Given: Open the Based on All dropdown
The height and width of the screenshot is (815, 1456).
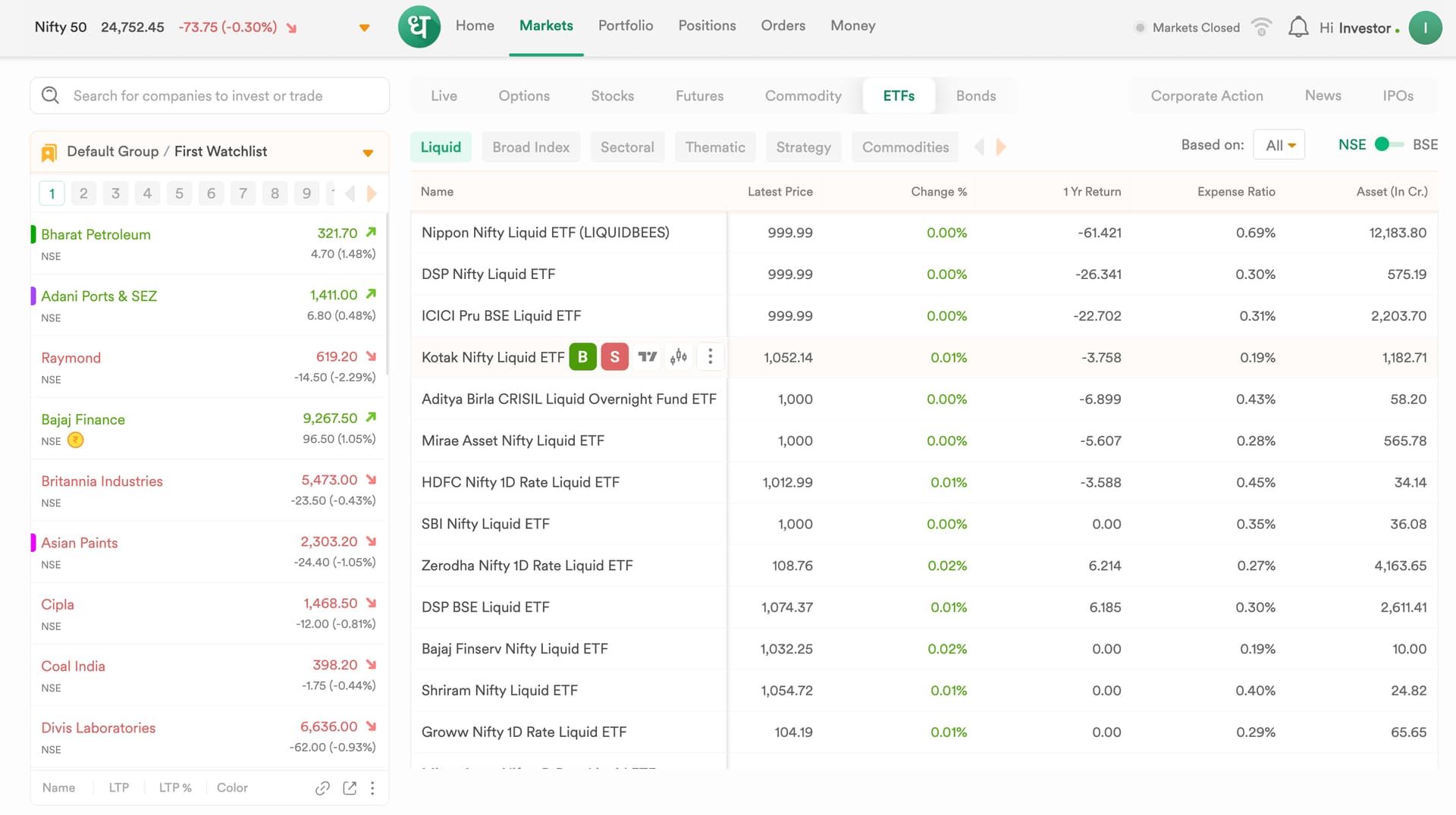Looking at the screenshot, I should pyautogui.click(x=1279, y=145).
